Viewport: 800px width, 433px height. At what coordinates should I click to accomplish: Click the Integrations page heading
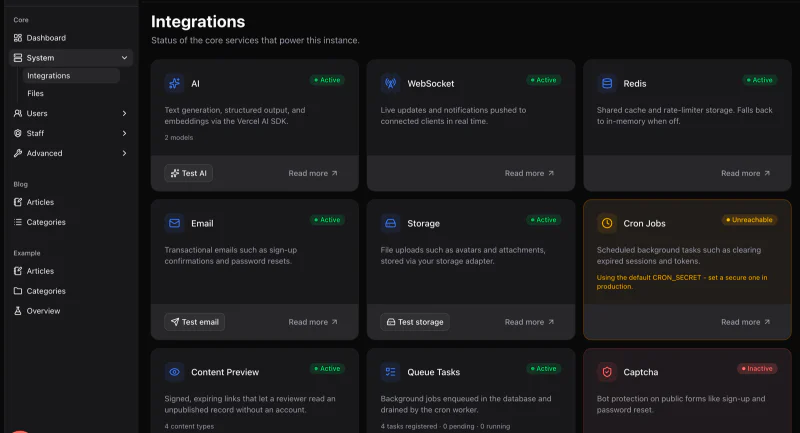point(198,21)
